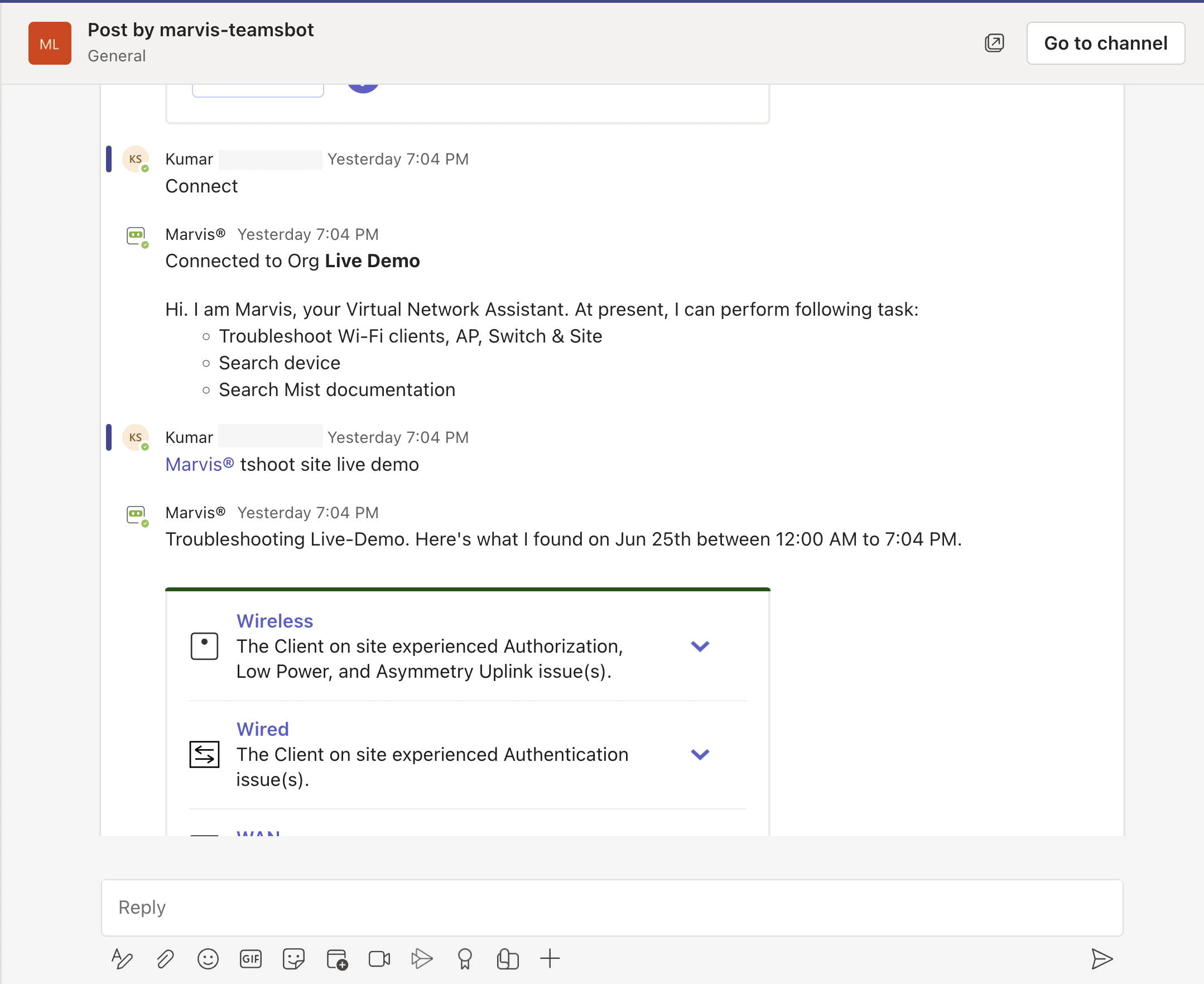
Task: Click into the Reply text box
Action: click(x=611, y=908)
